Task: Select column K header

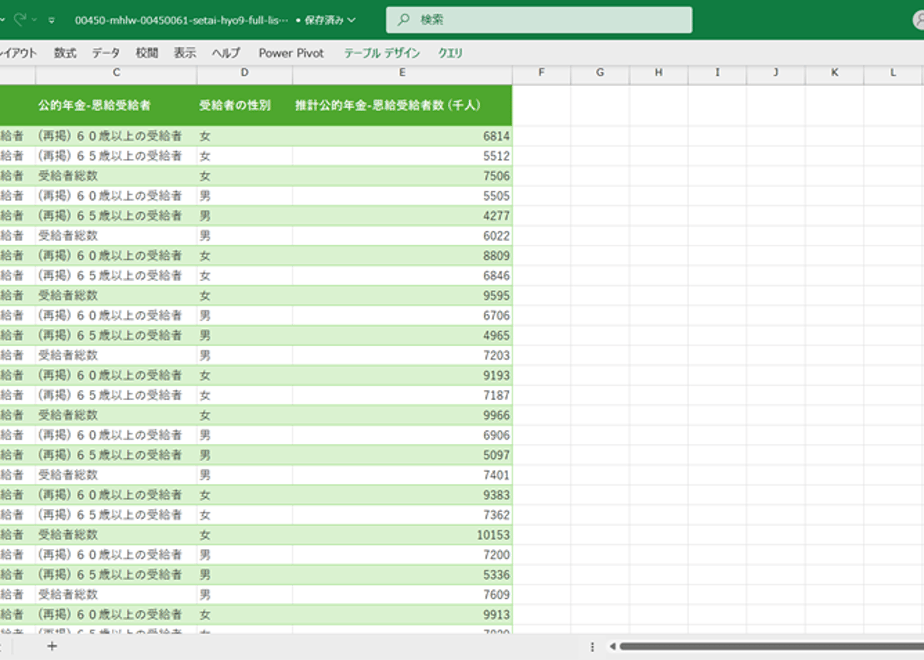Action: [834, 73]
